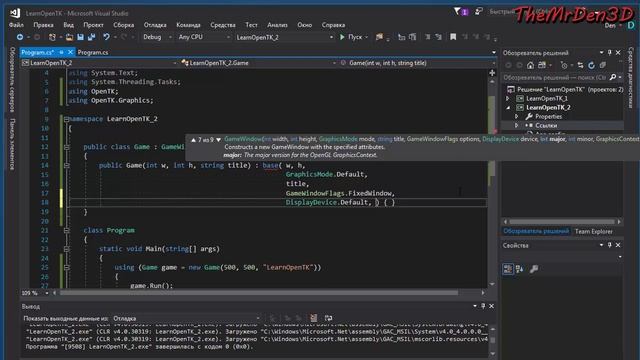Click Sync with Active Document icon
The width and height of the screenshot is (640, 360).
(580, 65)
